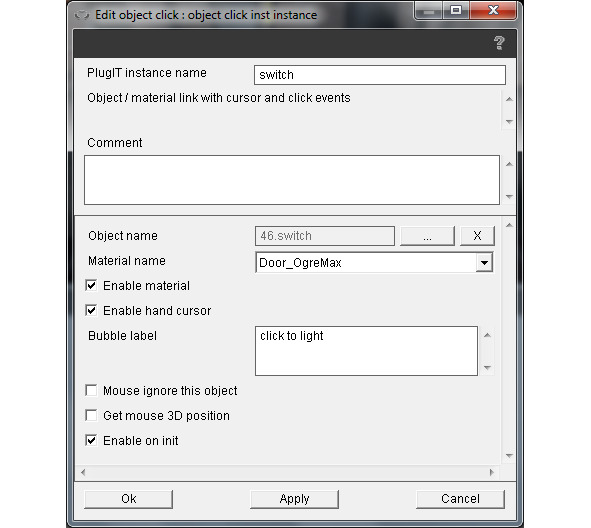Click the Comment box scroll-down arrow
The width and height of the screenshot is (591, 528).
(x=509, y=196)
